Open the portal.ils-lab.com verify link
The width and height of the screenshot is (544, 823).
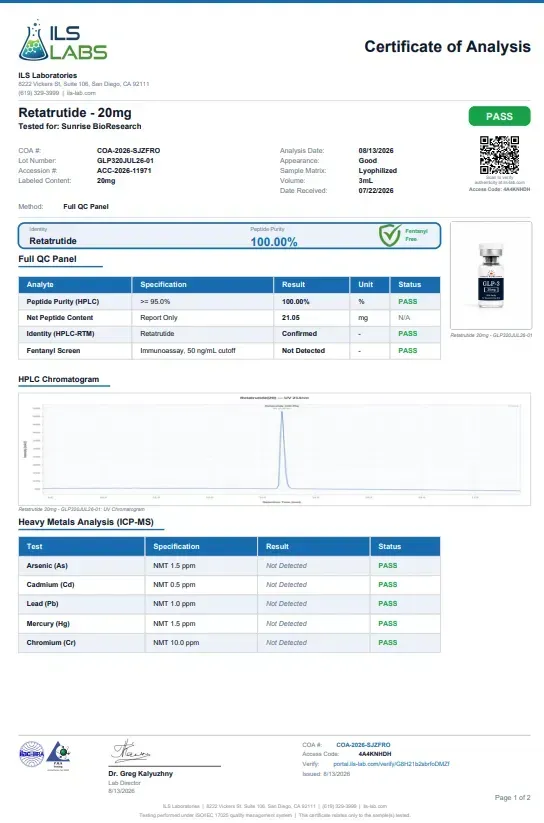pyautogui.click(x=391, y=764)
